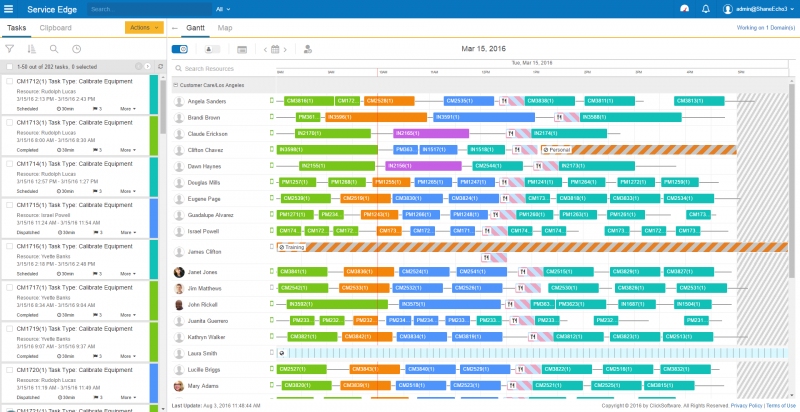Switch to the Map tab
This screenshot has height=412, width=800.
pyautogui.click(x=225, y=28)
